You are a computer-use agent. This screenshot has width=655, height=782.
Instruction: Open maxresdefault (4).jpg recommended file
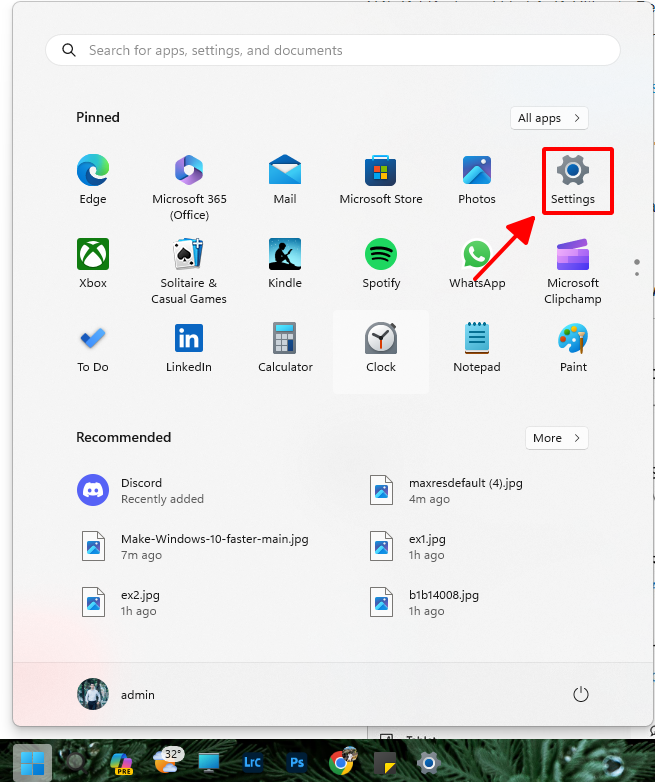(446, 490)
